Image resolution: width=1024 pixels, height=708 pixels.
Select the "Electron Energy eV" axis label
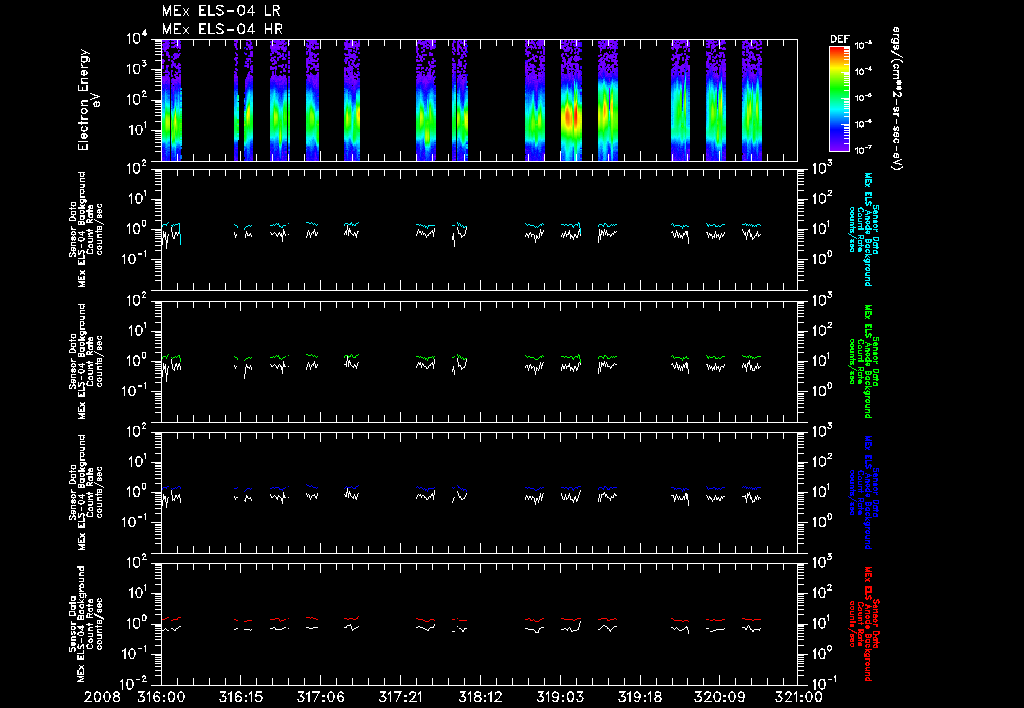[88, 100]
